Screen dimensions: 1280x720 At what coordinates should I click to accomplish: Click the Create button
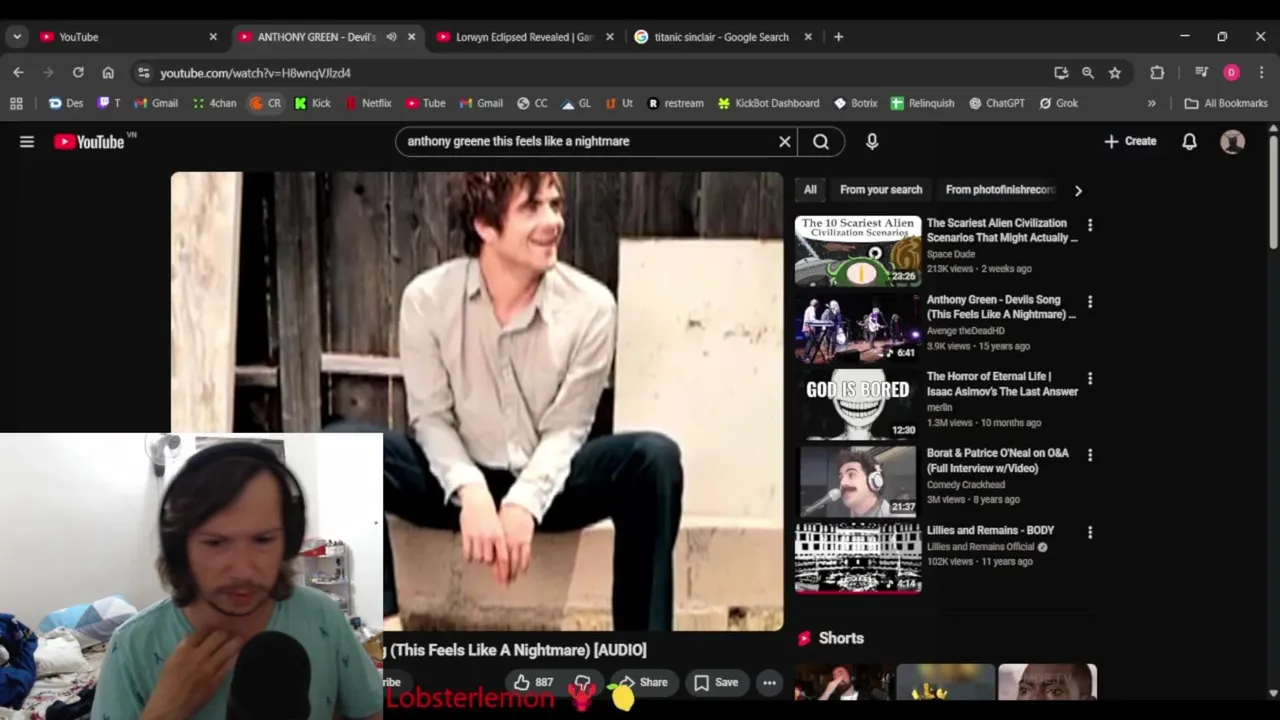1130,142
